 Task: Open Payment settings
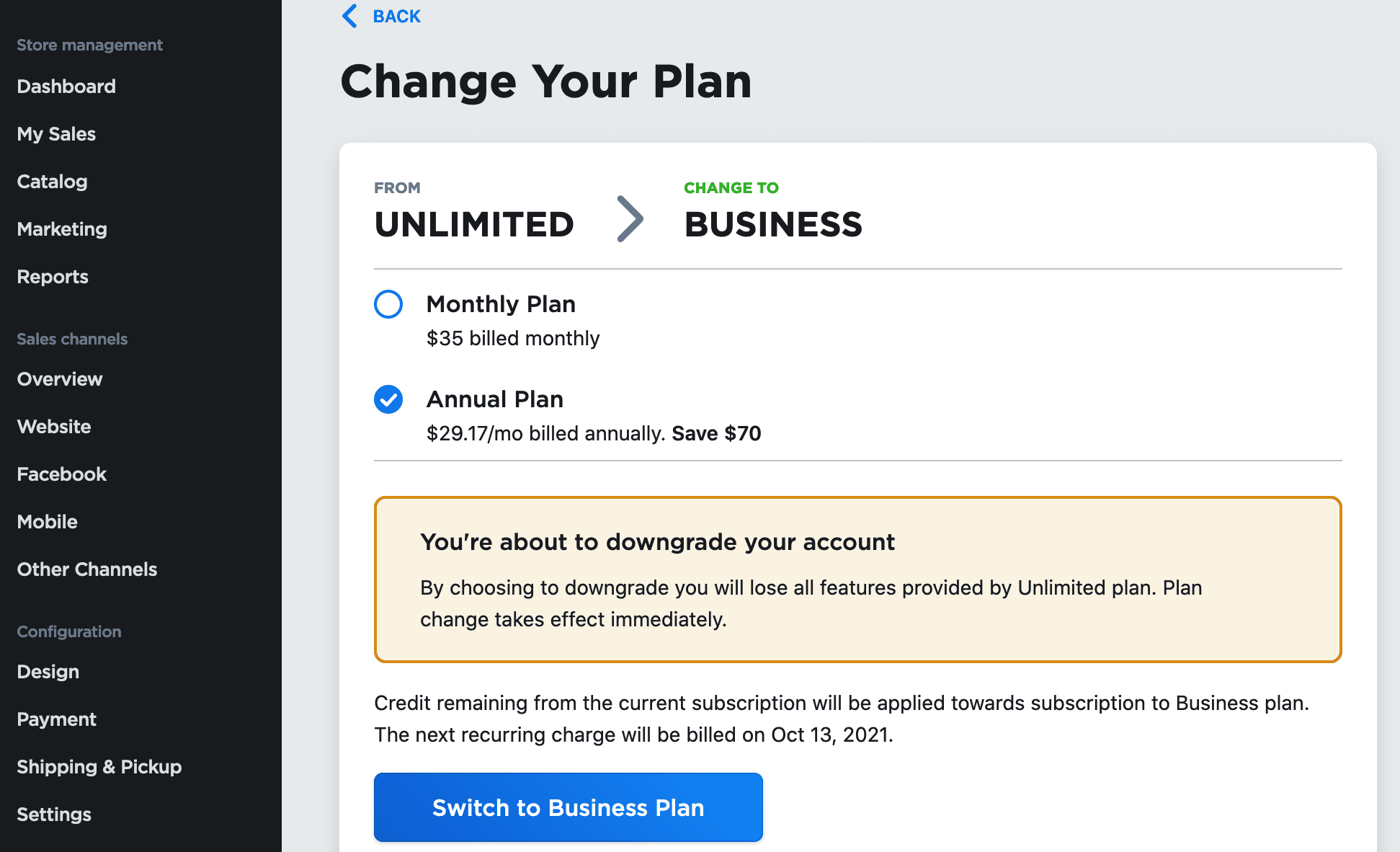tap(56, 719)
